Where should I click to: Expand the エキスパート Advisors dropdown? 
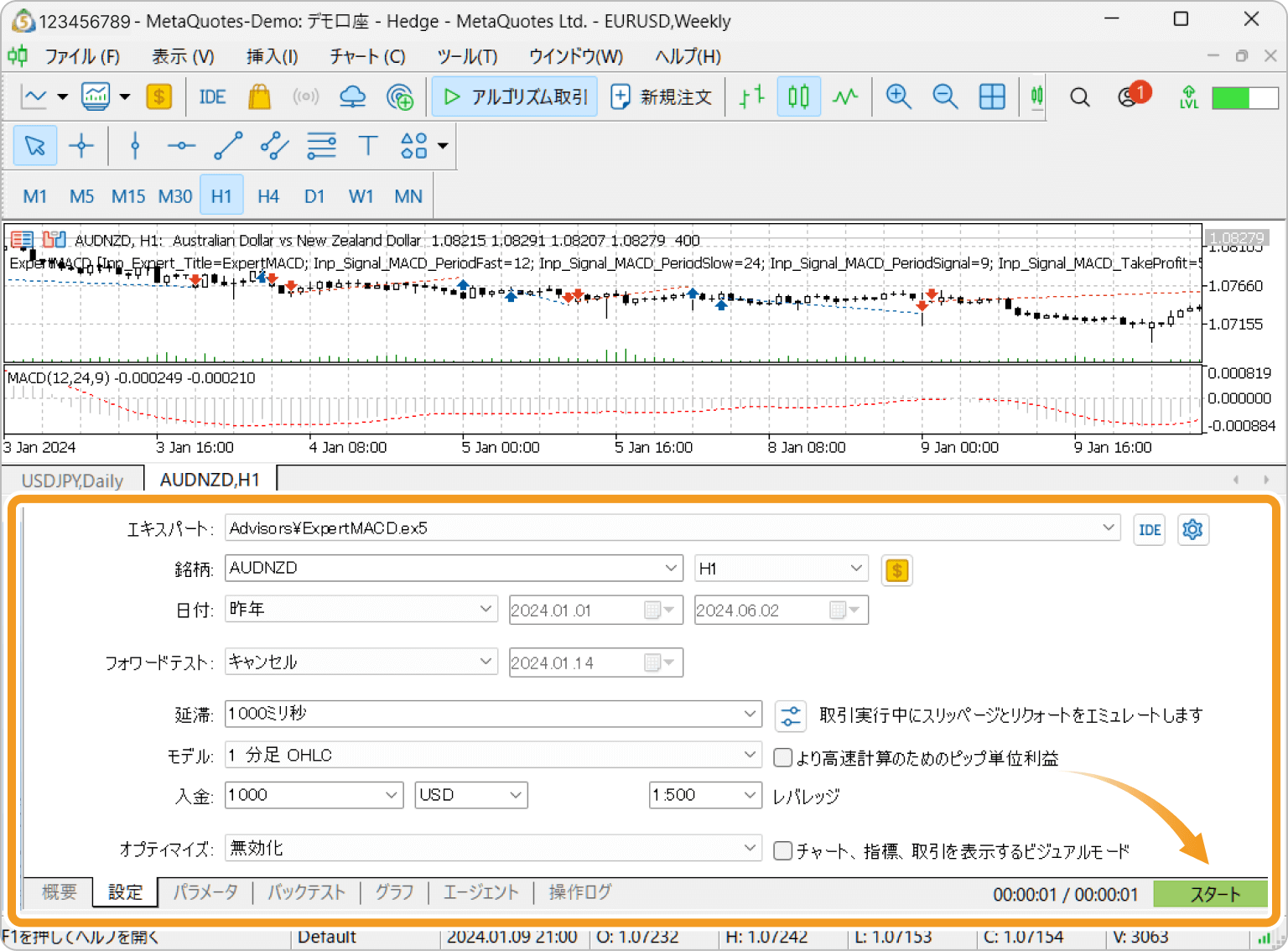click(x=673, y=528)
